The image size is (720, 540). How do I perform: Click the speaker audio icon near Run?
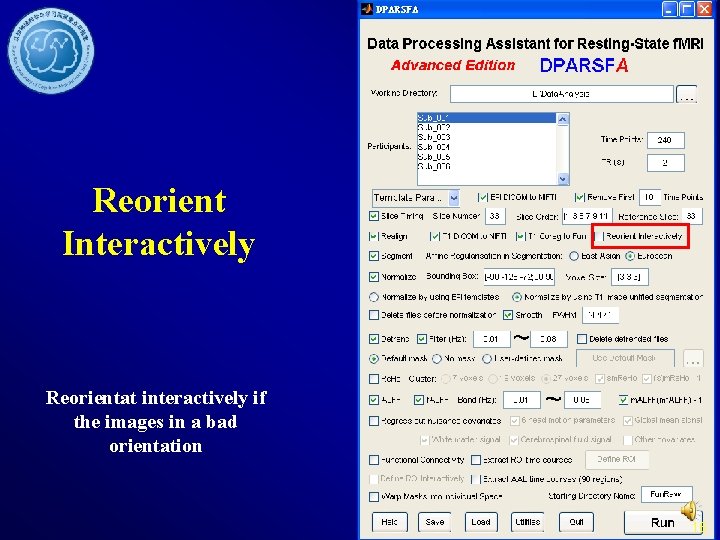tap(689, 510)
